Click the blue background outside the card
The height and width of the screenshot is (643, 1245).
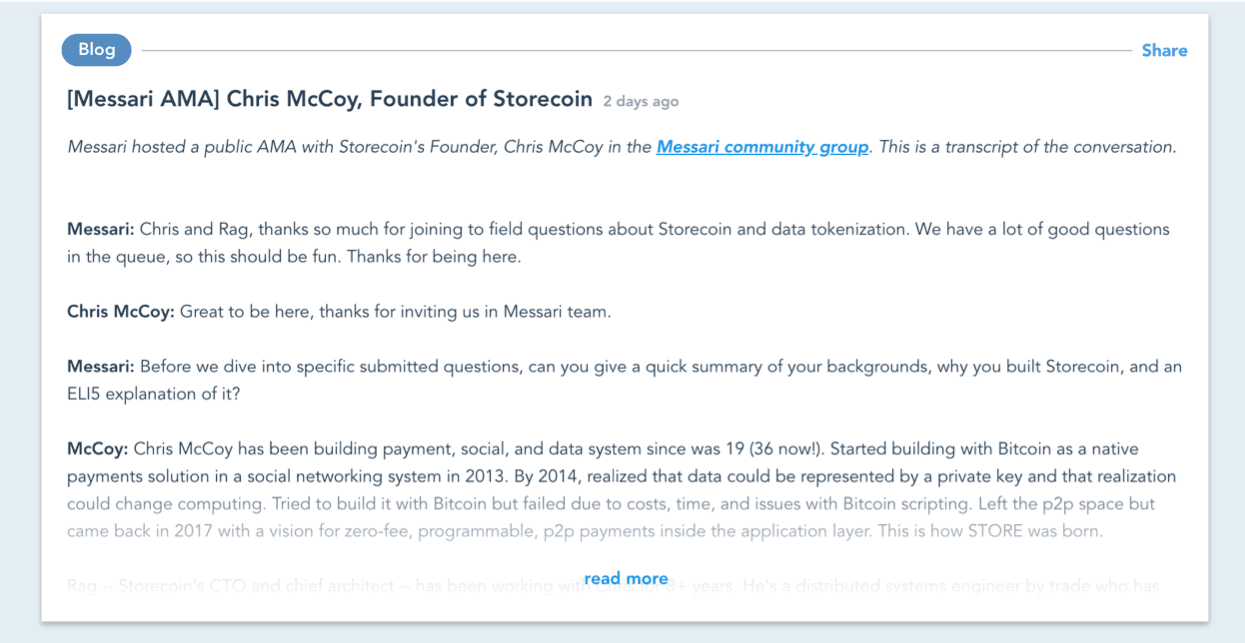[20, 320]
